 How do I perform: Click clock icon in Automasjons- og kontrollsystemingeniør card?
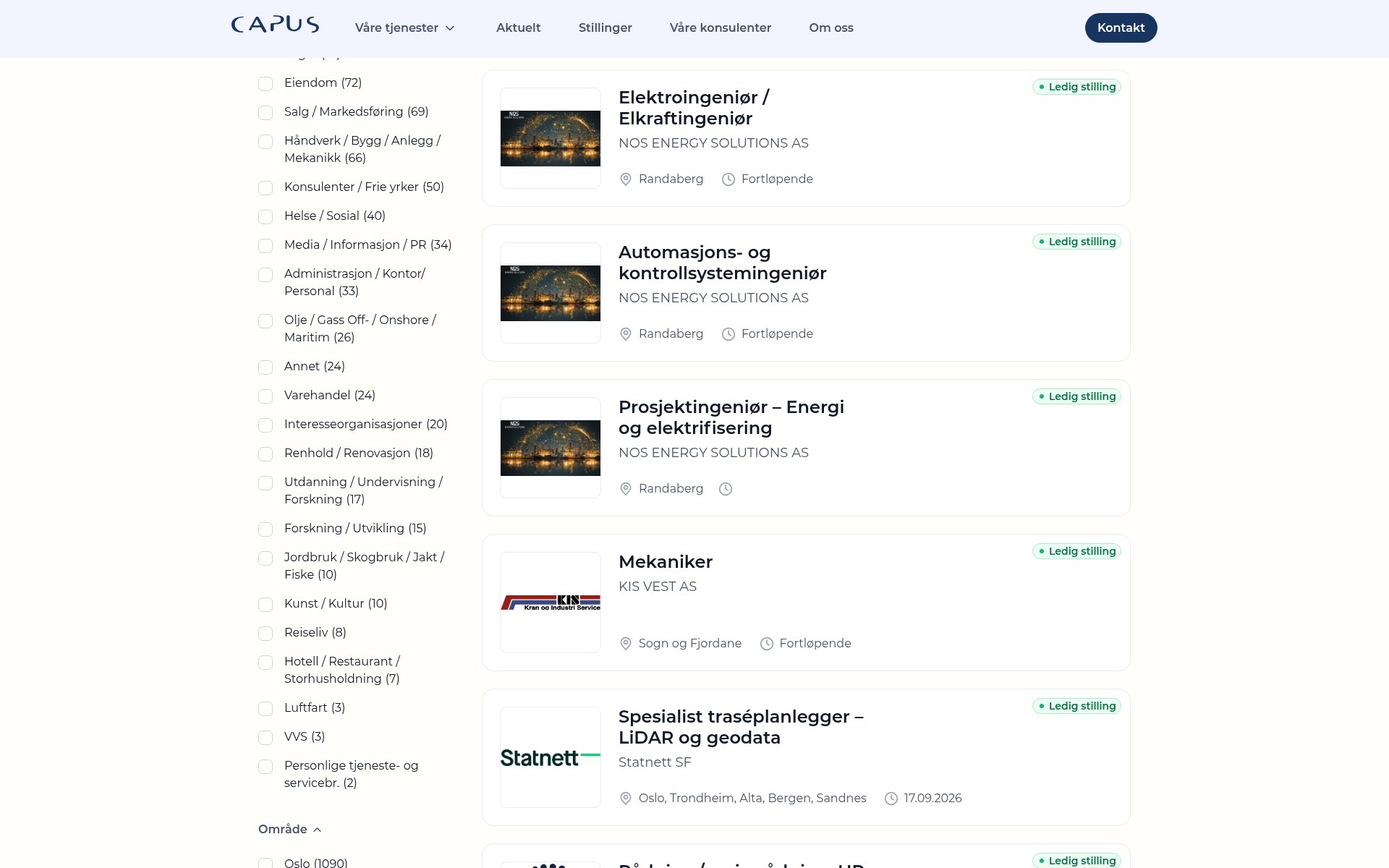(729, 334)
